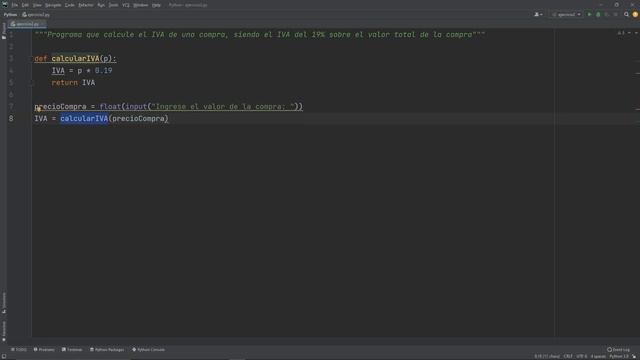Go to the previous highlighted problem arrow
Viewport: 640px width, 360px height.
629,33
